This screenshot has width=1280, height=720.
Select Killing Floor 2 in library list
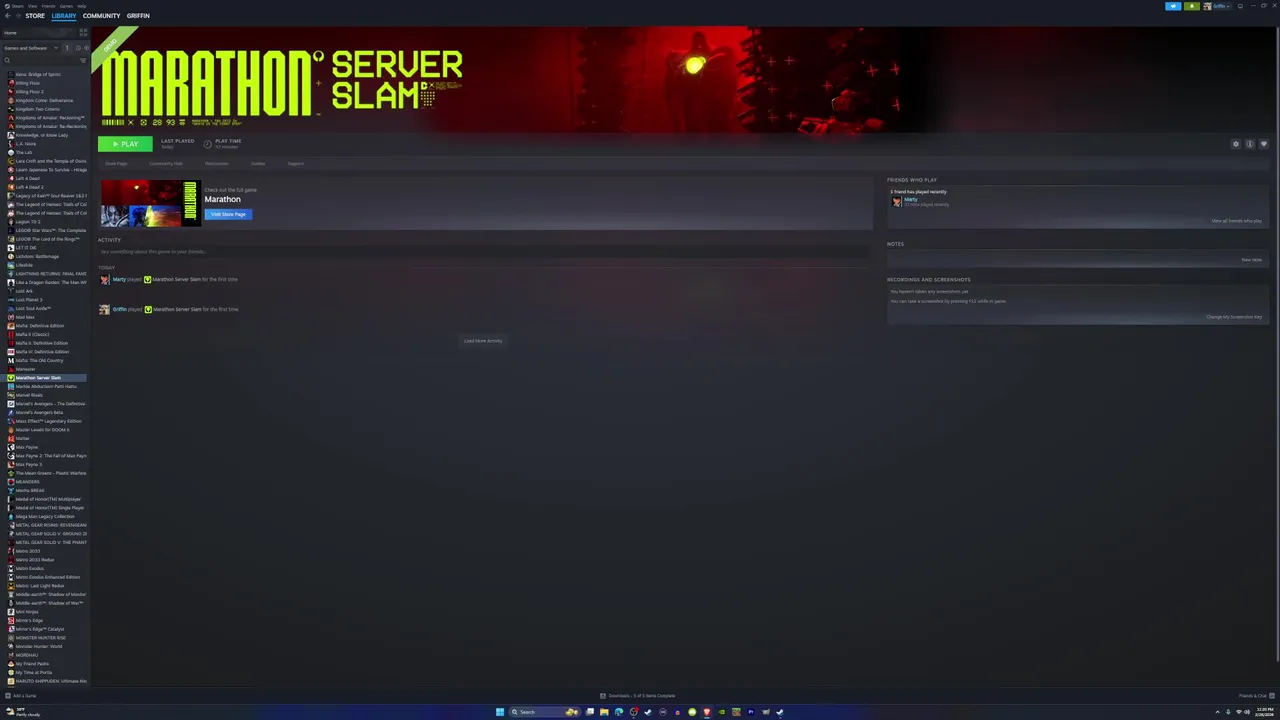click(x=30, y=92)
